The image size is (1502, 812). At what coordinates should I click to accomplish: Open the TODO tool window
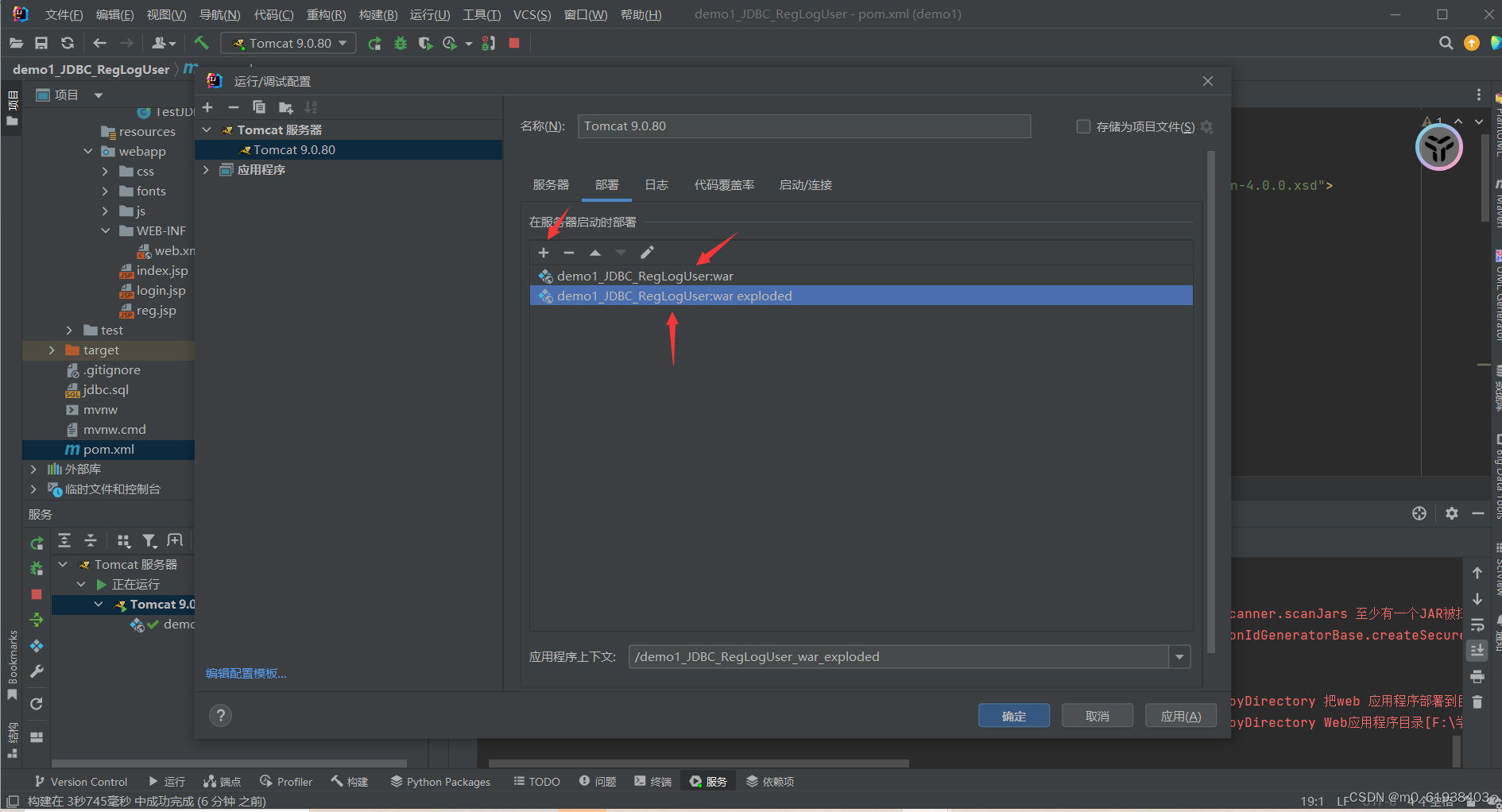point(537,782)
